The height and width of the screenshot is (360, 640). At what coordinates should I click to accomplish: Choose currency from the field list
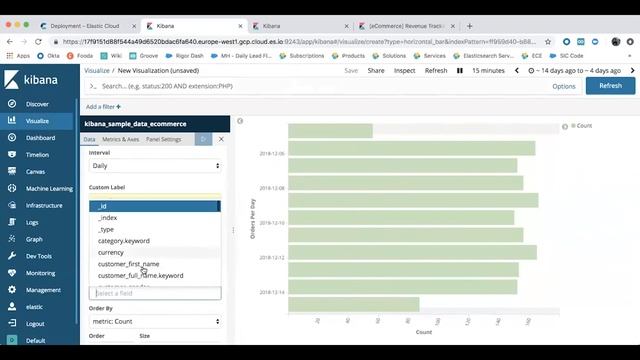155,252
